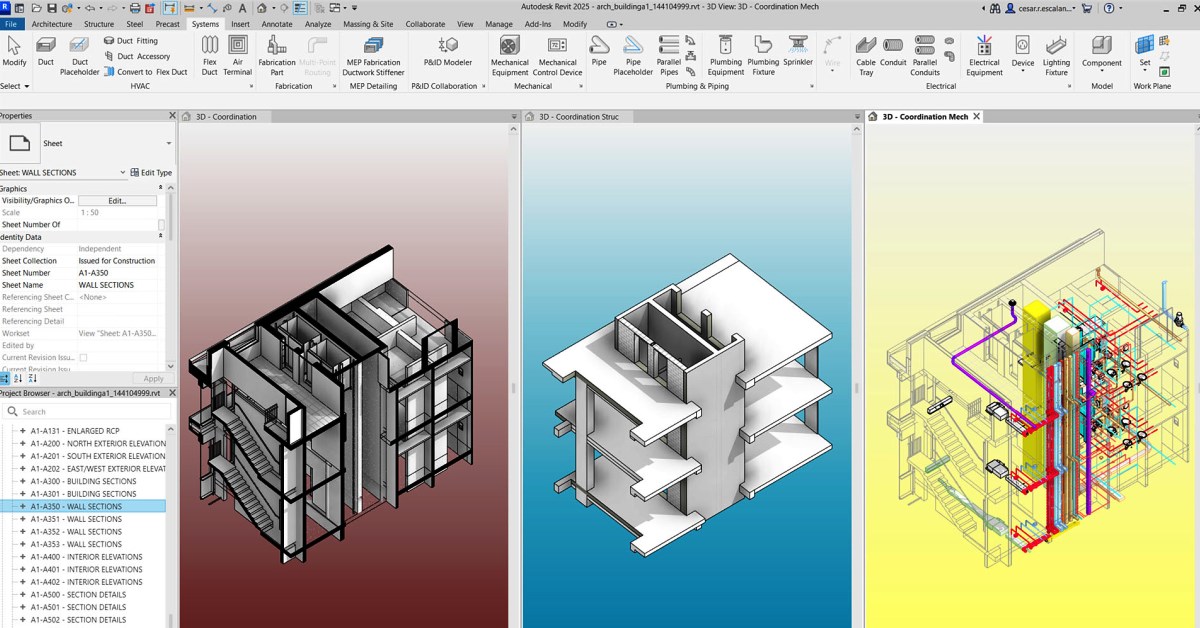This screenshot has width=1200, height=628.
Task: Choose the Air Terminal tool
Action: pyautogui.click(x=237, y=53)
